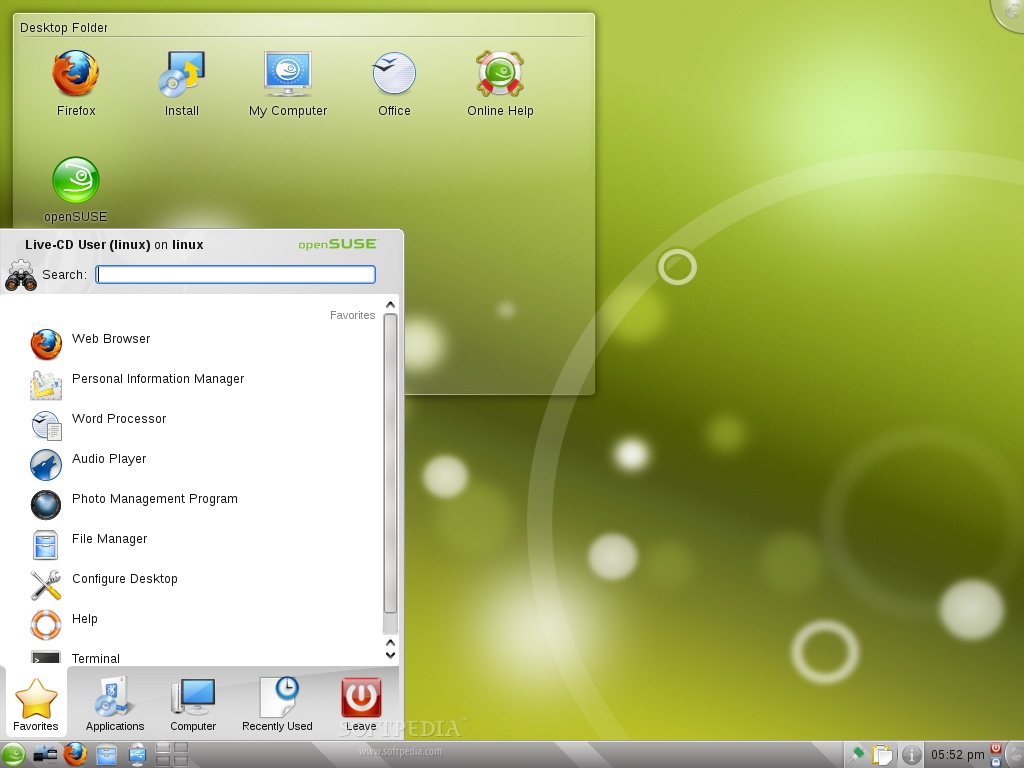Launch Web Browser from Favorites
The height and width of the screenshot is (768, 1024).
tap(110, 339)
